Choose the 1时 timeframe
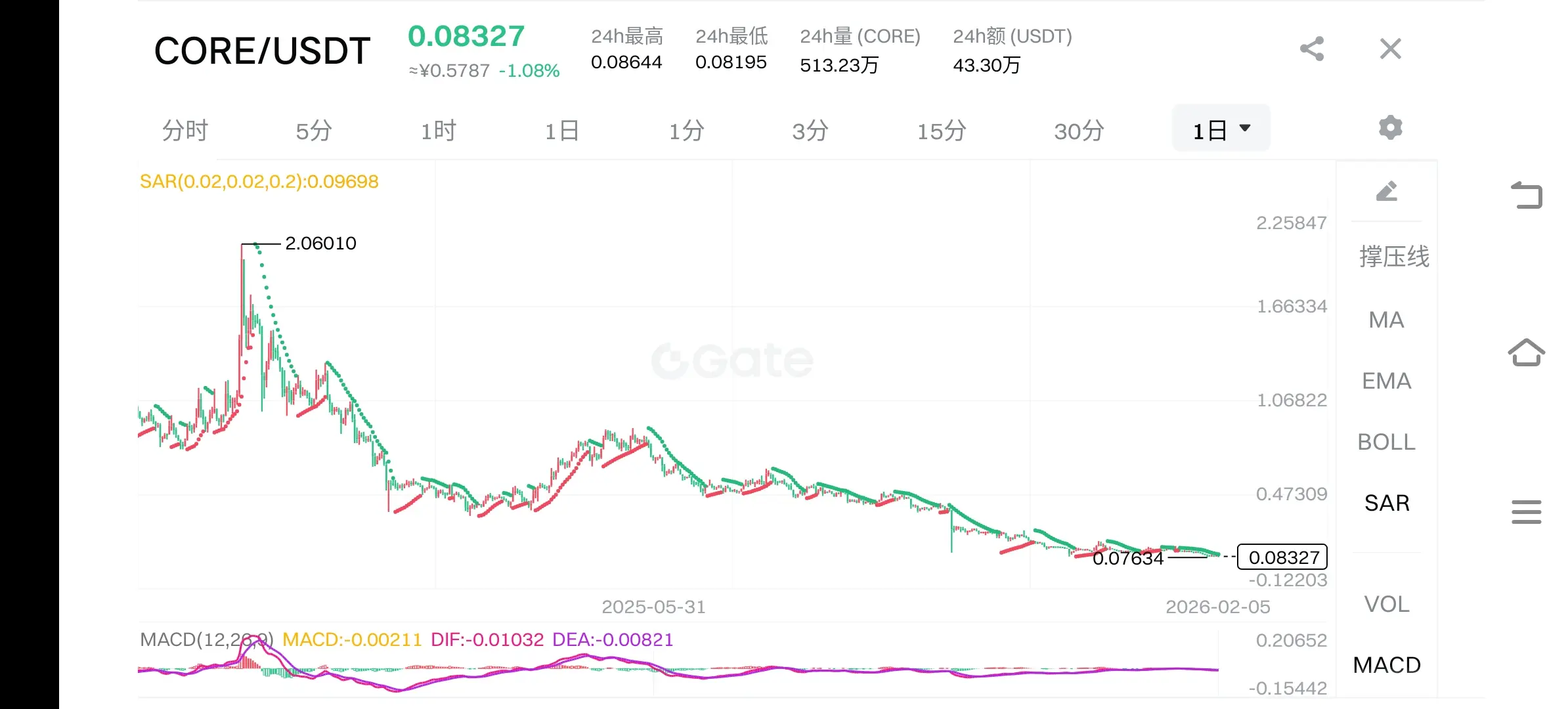Image resolution: width=1568 pixels, height=709 pixels. pos(438,131)
